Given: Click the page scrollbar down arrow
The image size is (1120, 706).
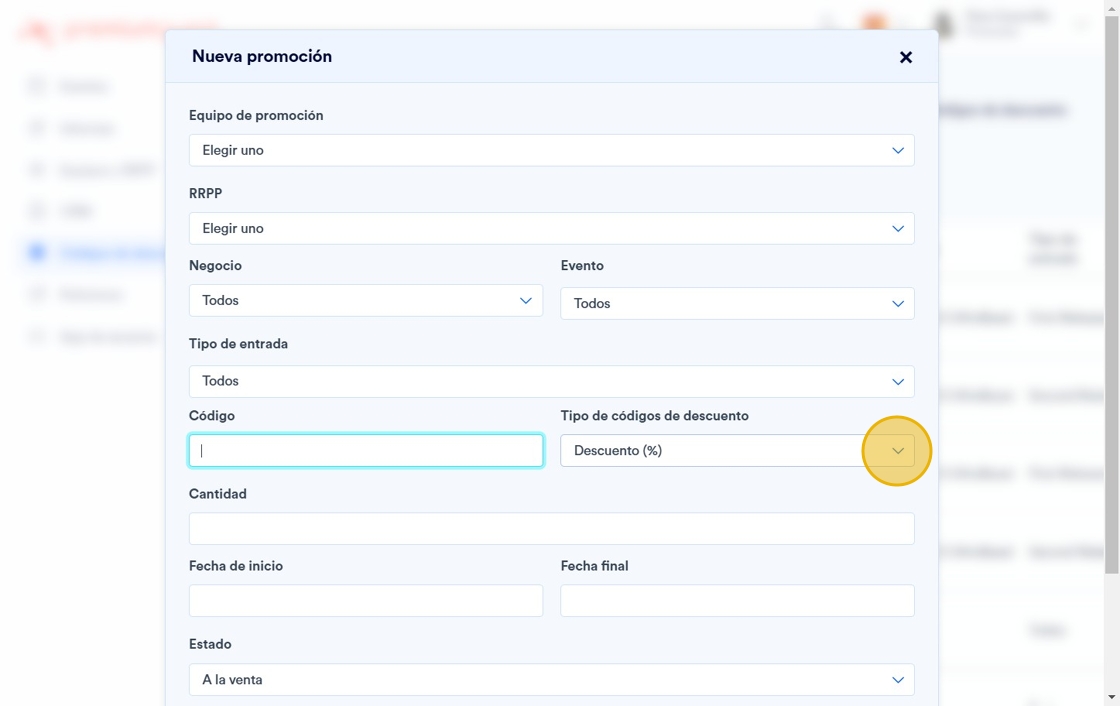Looking at the screenshot, I should point(1111,697).
